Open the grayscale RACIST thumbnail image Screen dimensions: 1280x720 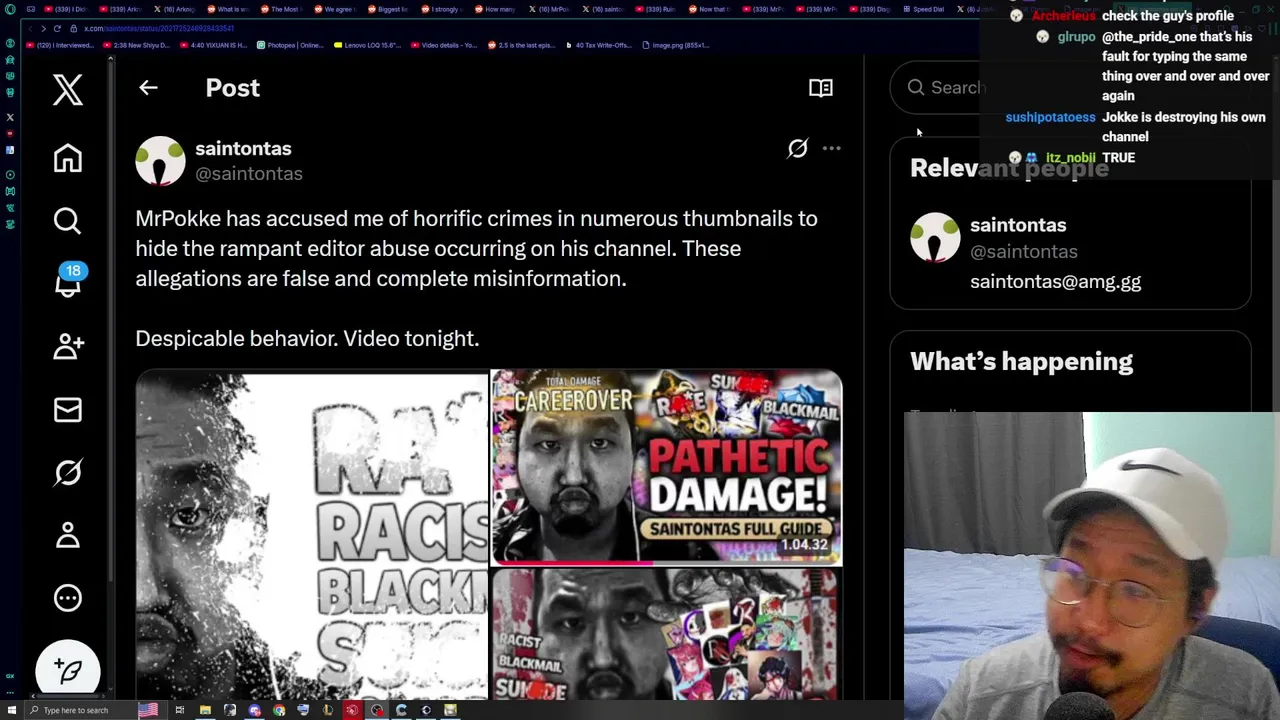coord(311,535)
